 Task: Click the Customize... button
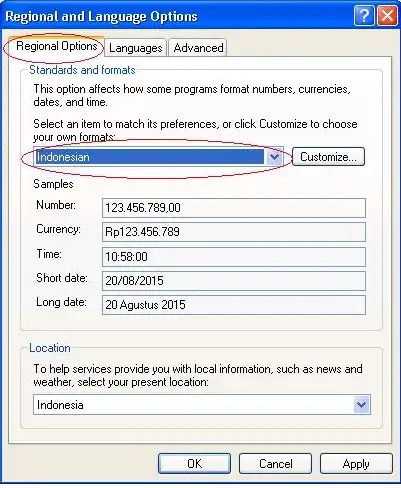328,157
